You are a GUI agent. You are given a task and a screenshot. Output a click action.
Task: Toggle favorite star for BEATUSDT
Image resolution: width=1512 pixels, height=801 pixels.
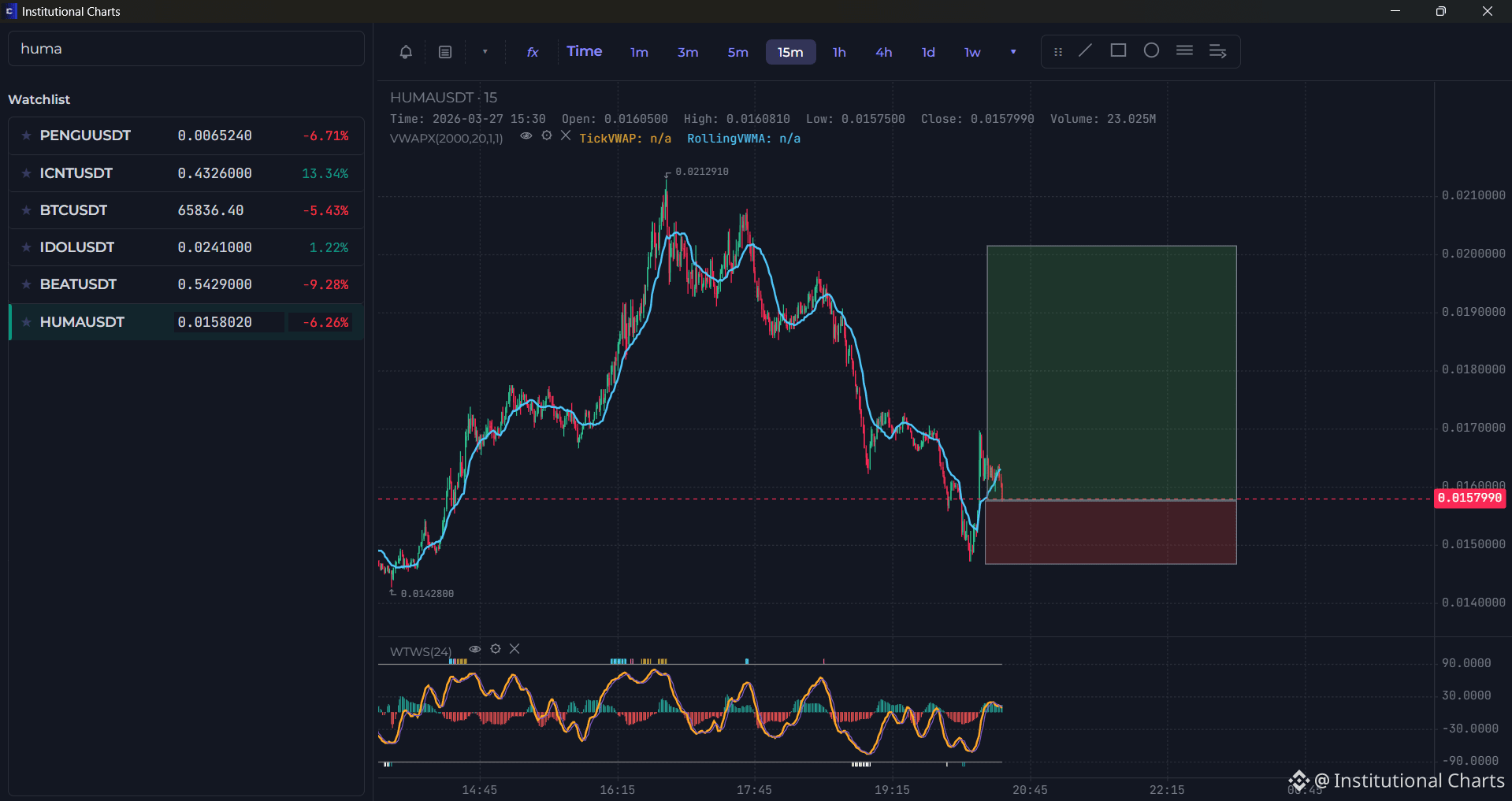click(27, 284)
